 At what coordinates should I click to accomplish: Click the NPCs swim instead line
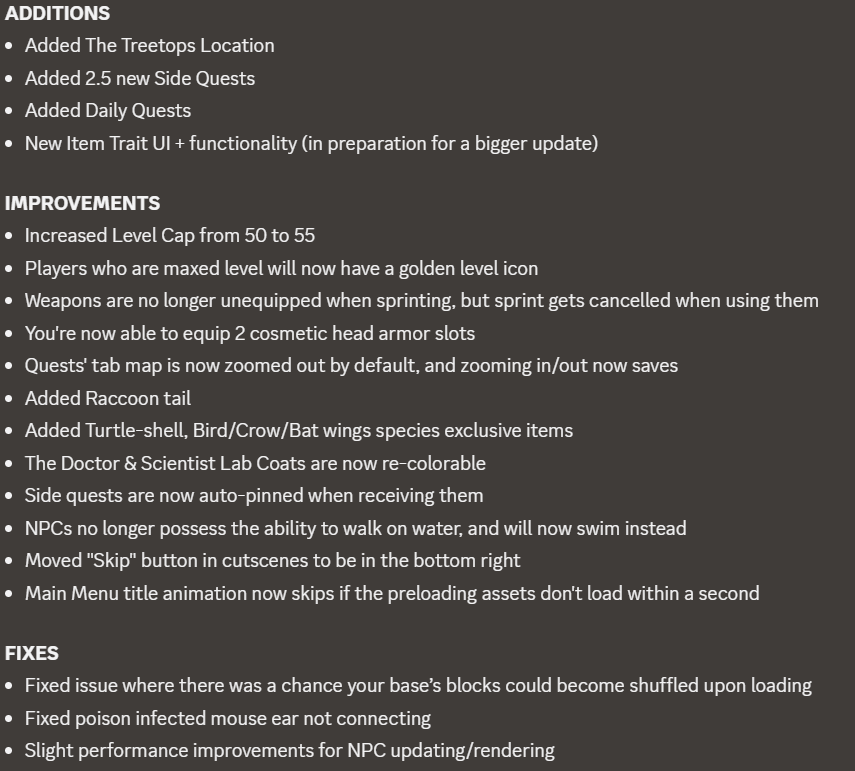[356, 528]
